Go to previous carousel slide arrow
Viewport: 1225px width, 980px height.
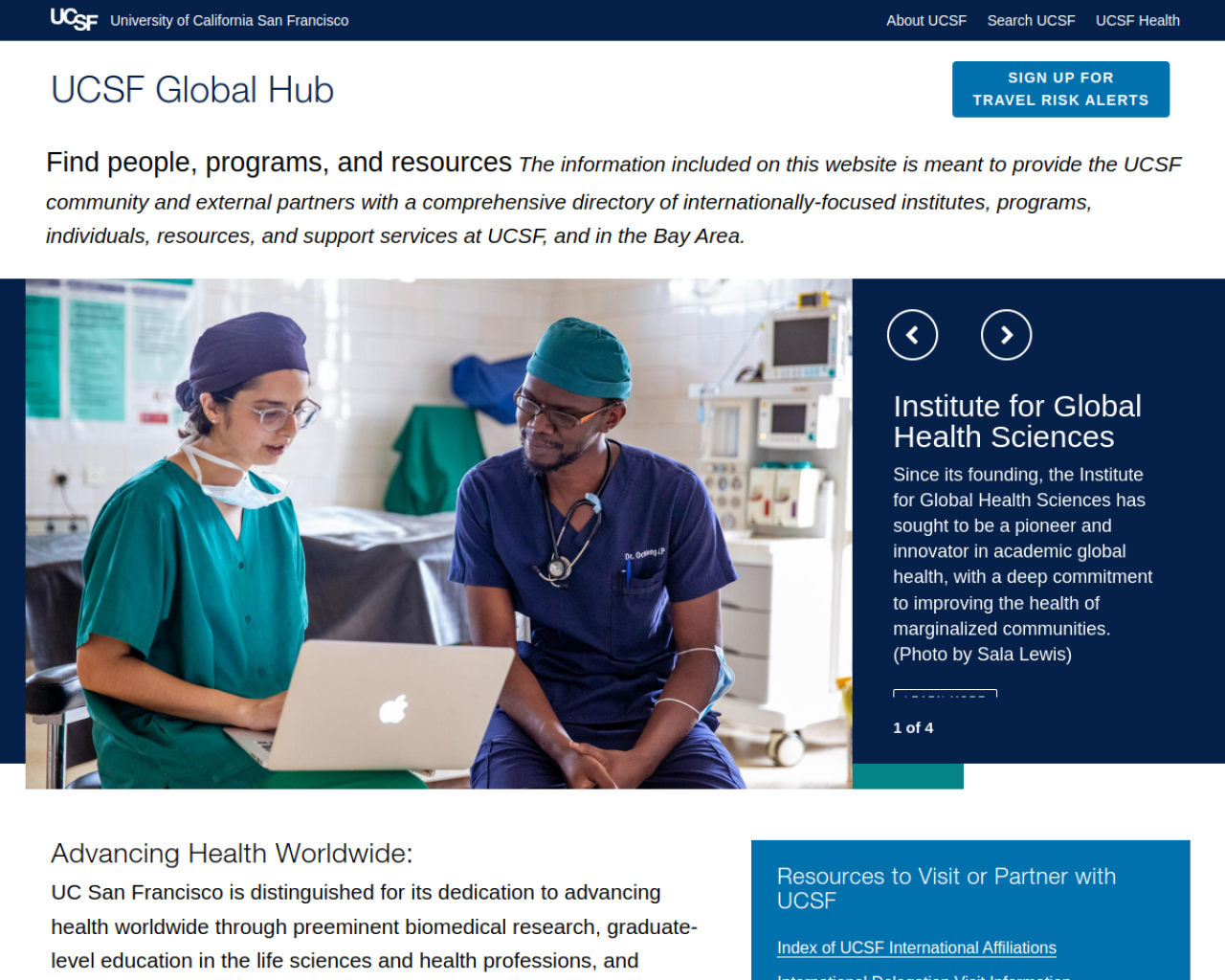(912, 335)
